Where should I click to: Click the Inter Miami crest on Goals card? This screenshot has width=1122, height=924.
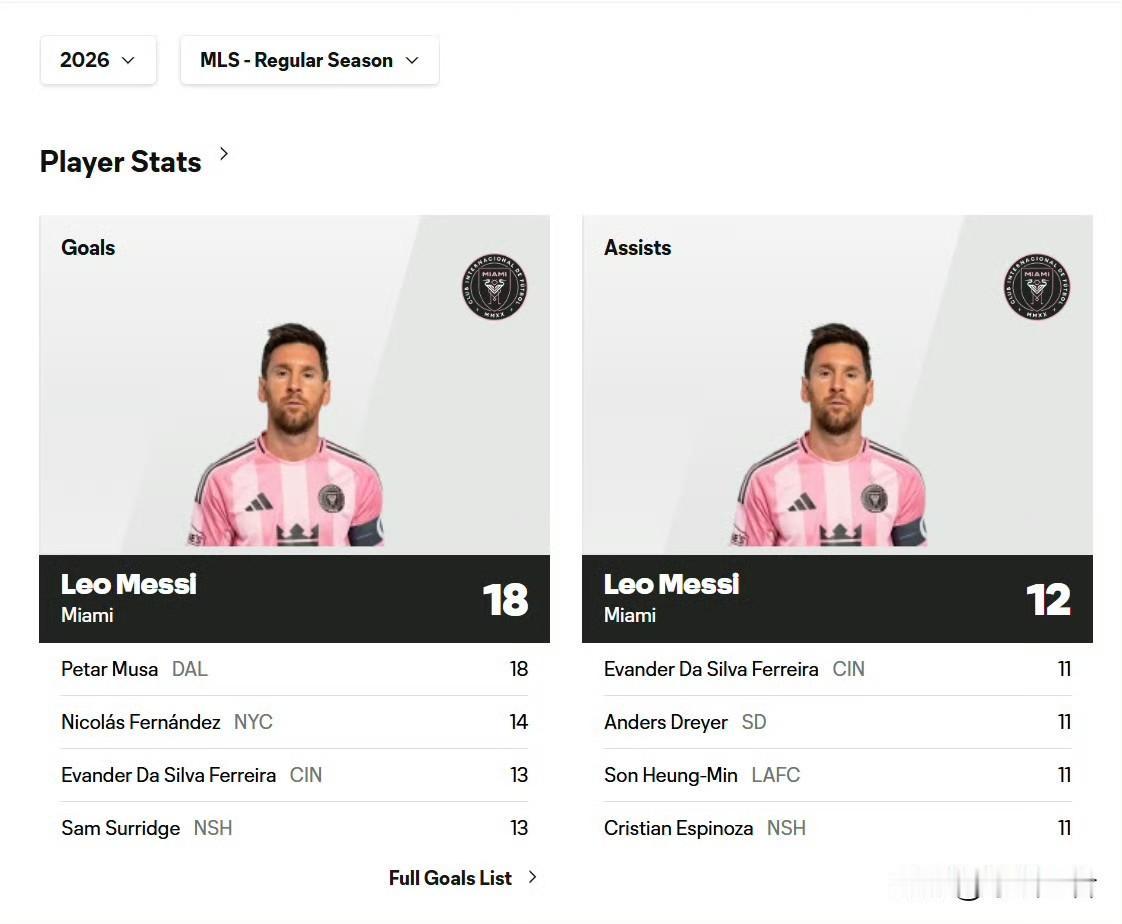[494, 286]
